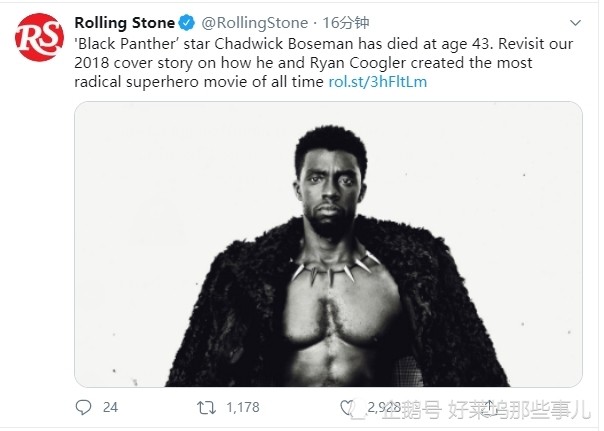Open the rol.st/3hFltLm link
The height and width of the screenshot is (431, 604).
coord(377,81)
